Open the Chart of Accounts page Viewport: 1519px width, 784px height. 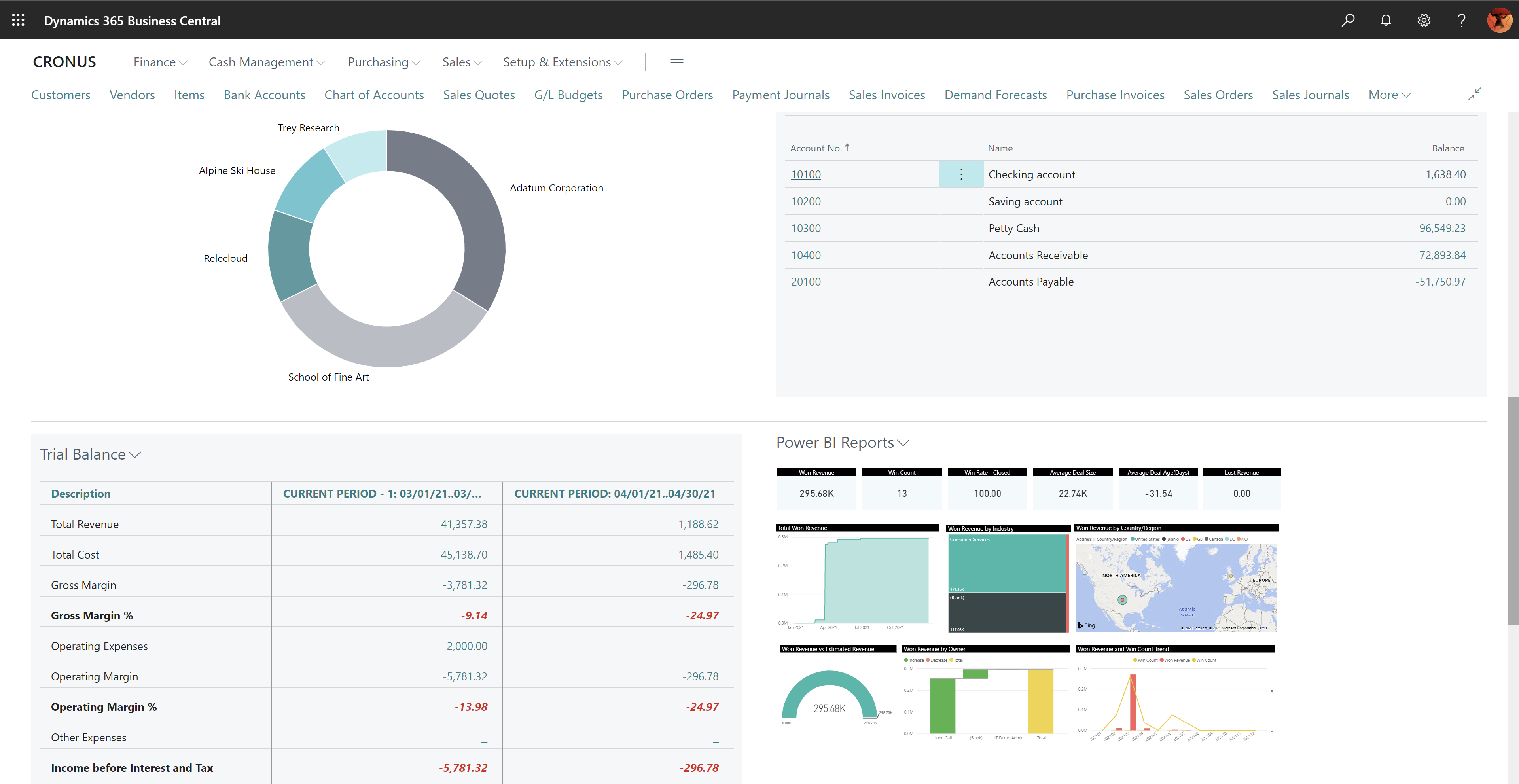pyautogui.click(x=374, y=95)
